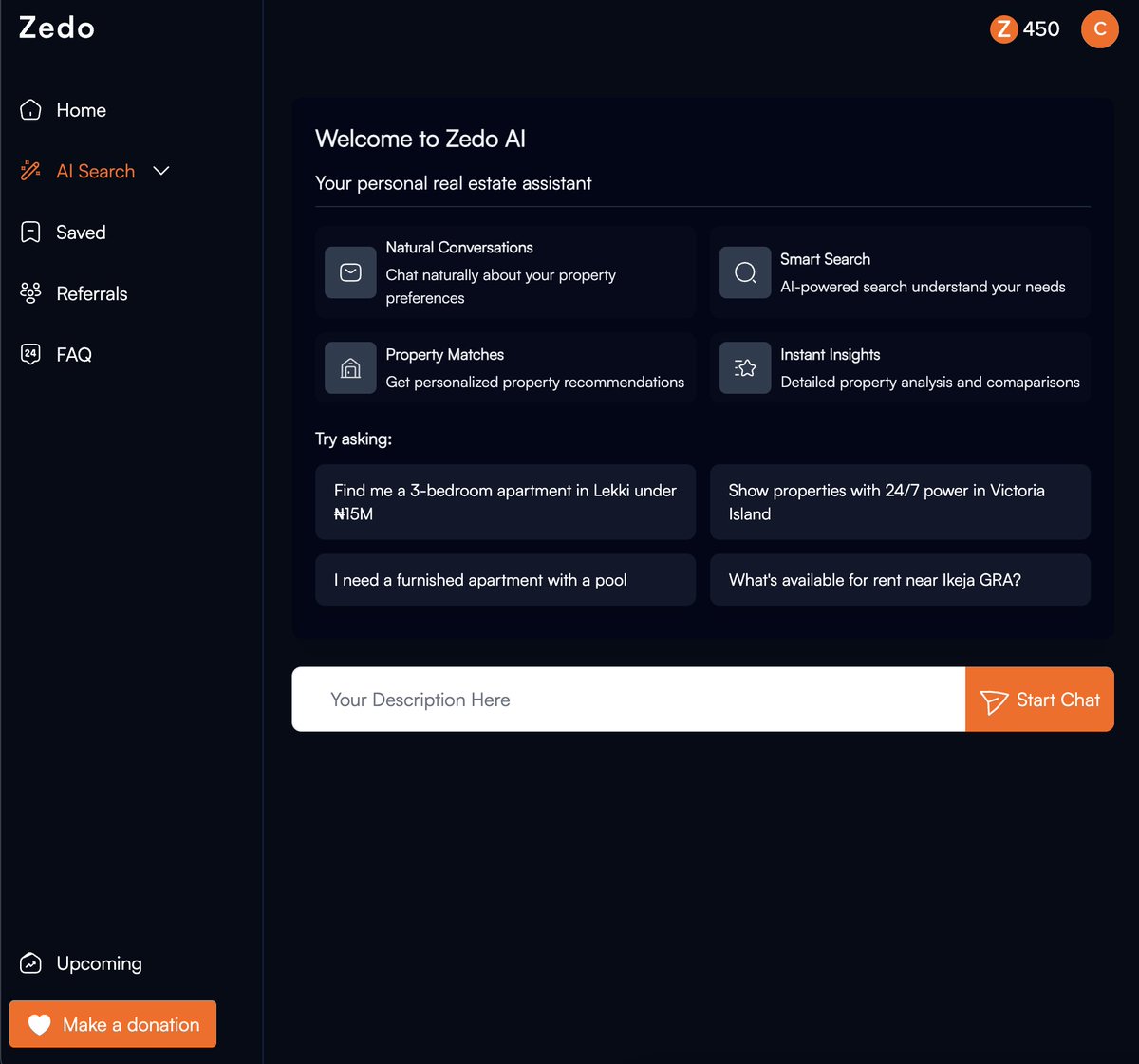The width and height of the screenshot is (1139, 1064).
Task: Expand the AI Search dropdown chevron
Action: click(x=161, y=171)
